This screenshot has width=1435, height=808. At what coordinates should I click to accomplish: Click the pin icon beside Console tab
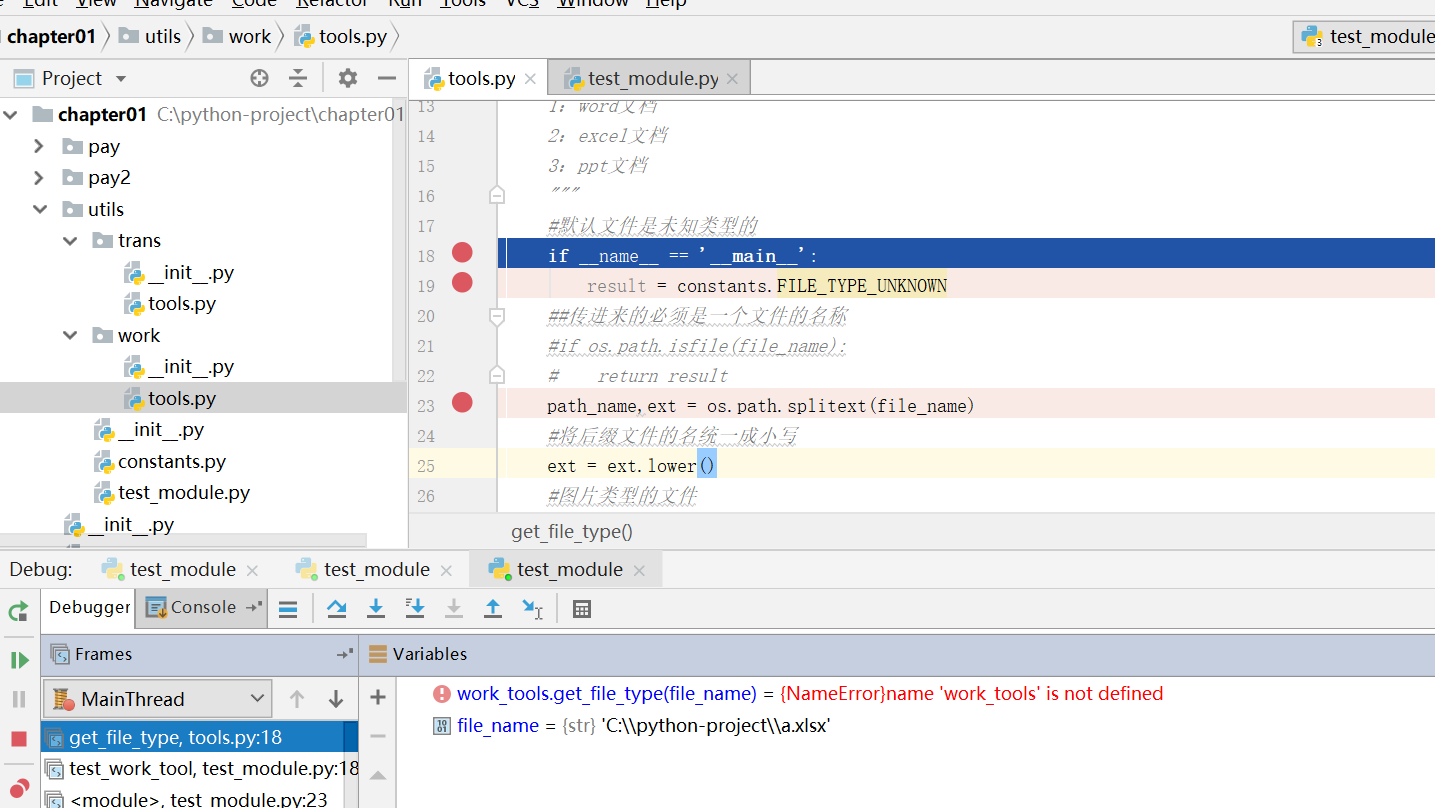click(x=254, y=607)
